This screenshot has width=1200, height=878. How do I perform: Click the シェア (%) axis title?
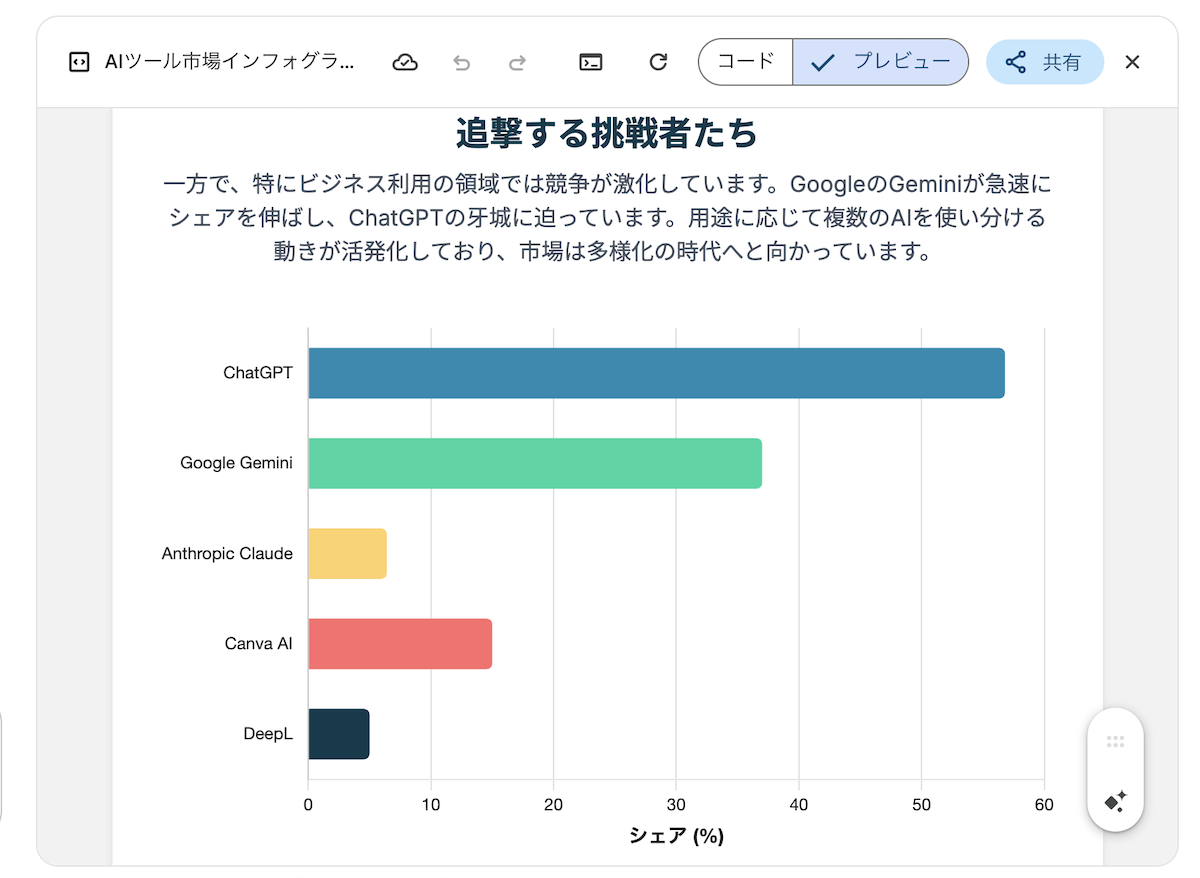tap(676, 835)
